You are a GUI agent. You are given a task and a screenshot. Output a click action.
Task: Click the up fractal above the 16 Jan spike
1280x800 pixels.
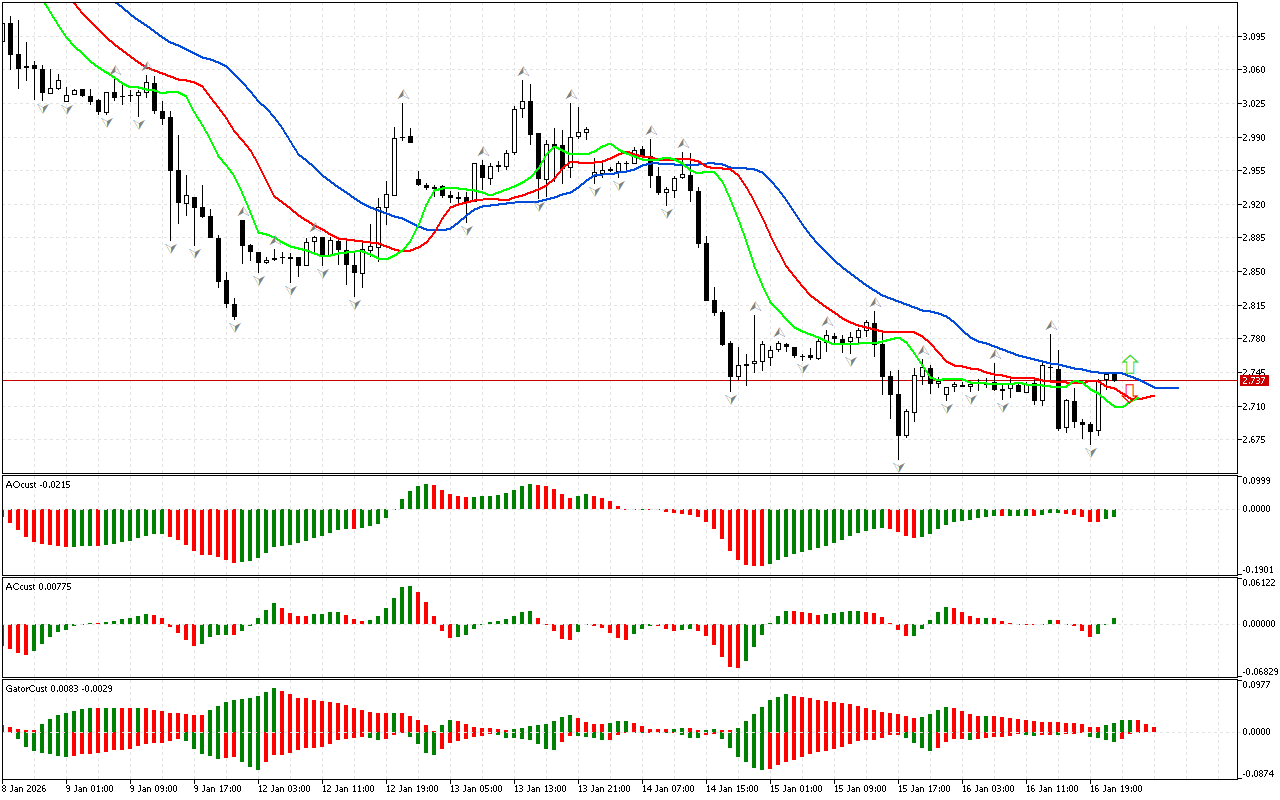point(1051,326)
